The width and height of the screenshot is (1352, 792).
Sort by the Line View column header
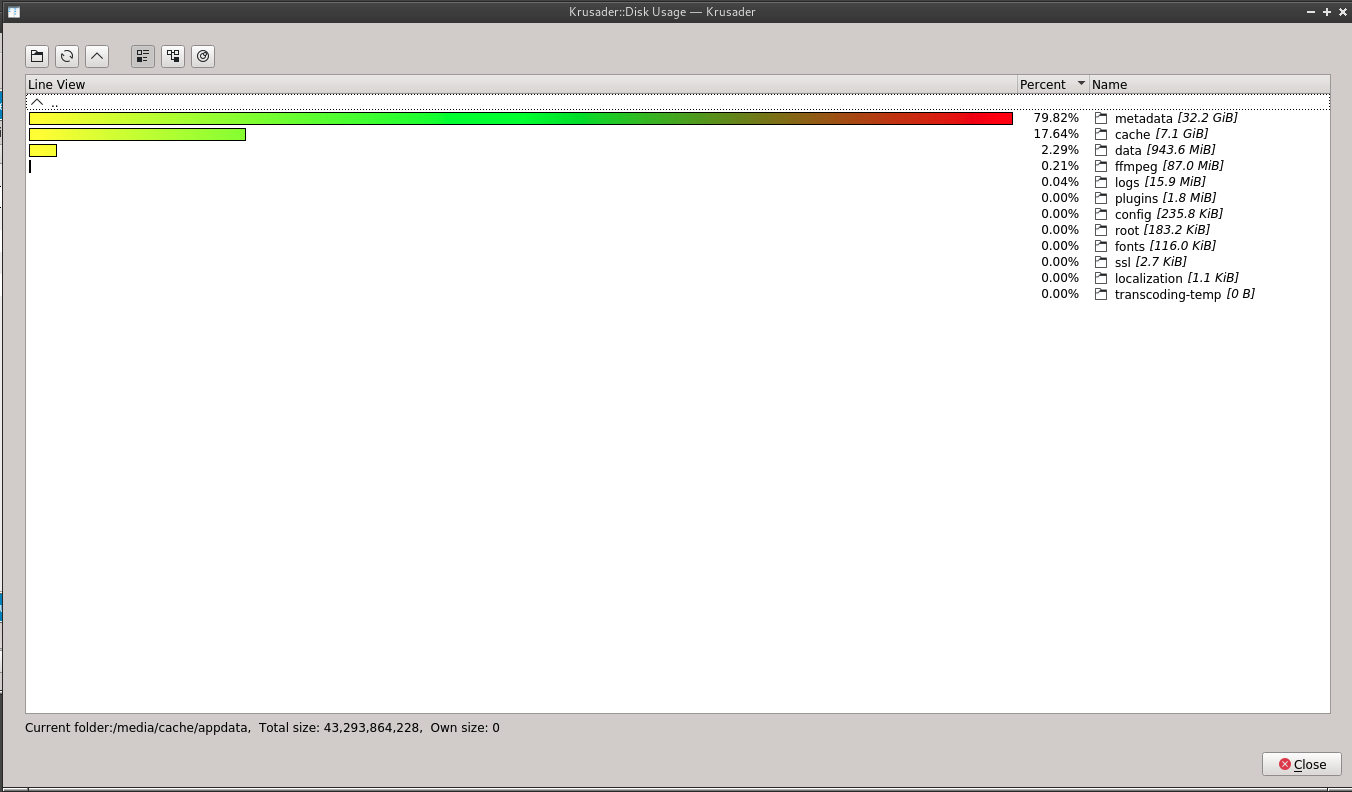point(521,85)
